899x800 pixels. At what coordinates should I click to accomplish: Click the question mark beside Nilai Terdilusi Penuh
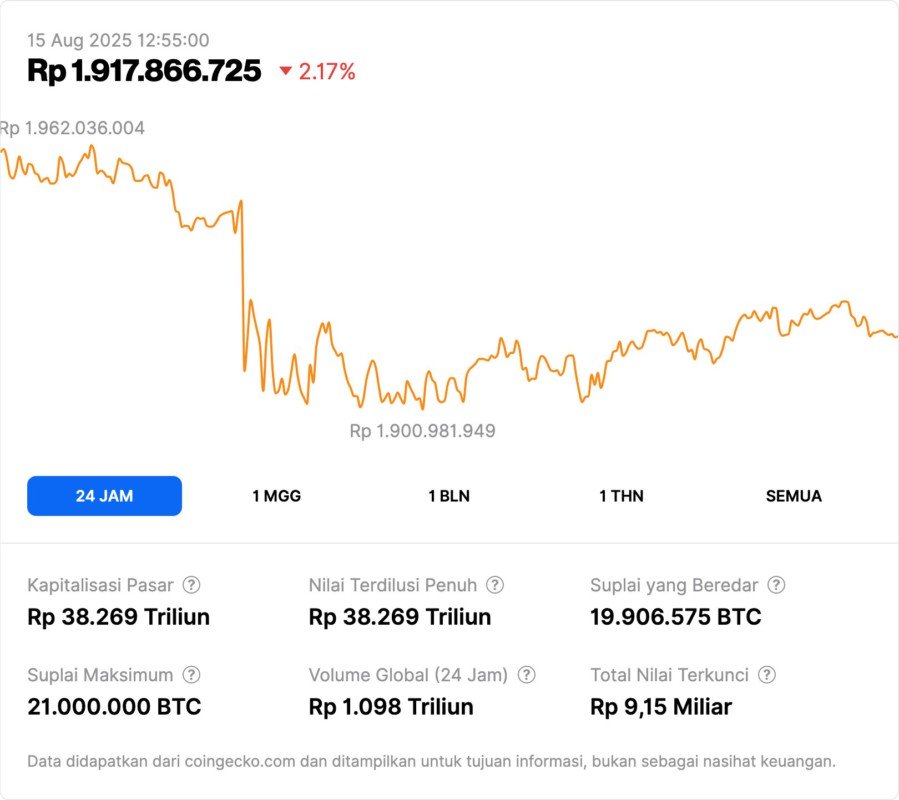(x=494, y=585)
